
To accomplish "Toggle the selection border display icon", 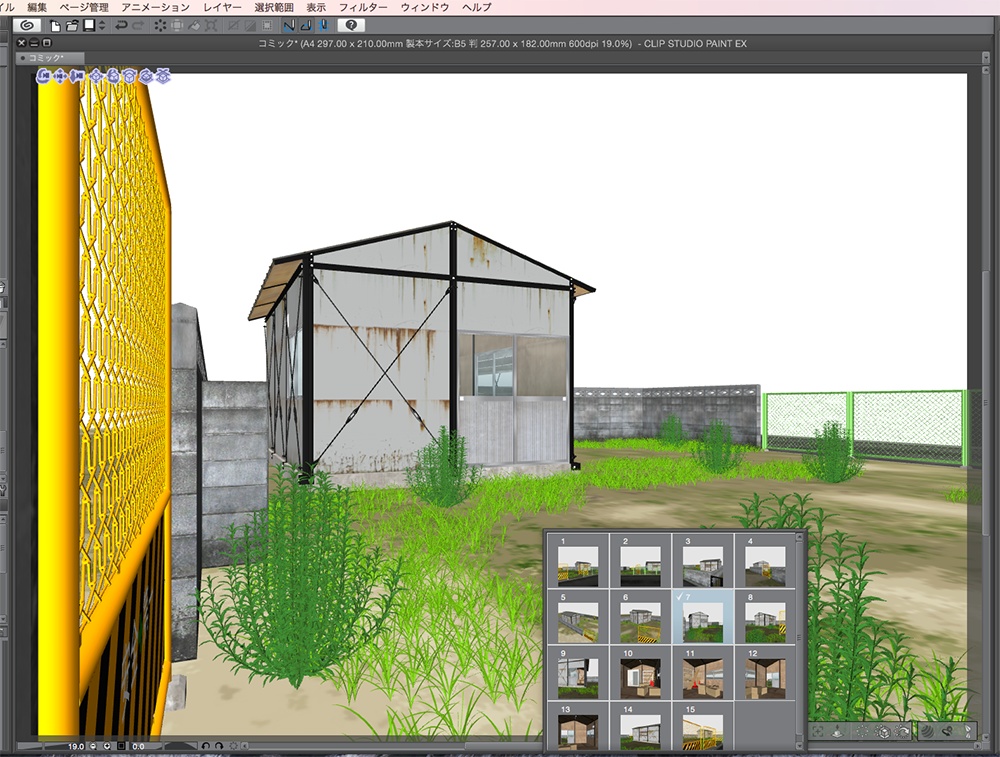I will [267, 26].
